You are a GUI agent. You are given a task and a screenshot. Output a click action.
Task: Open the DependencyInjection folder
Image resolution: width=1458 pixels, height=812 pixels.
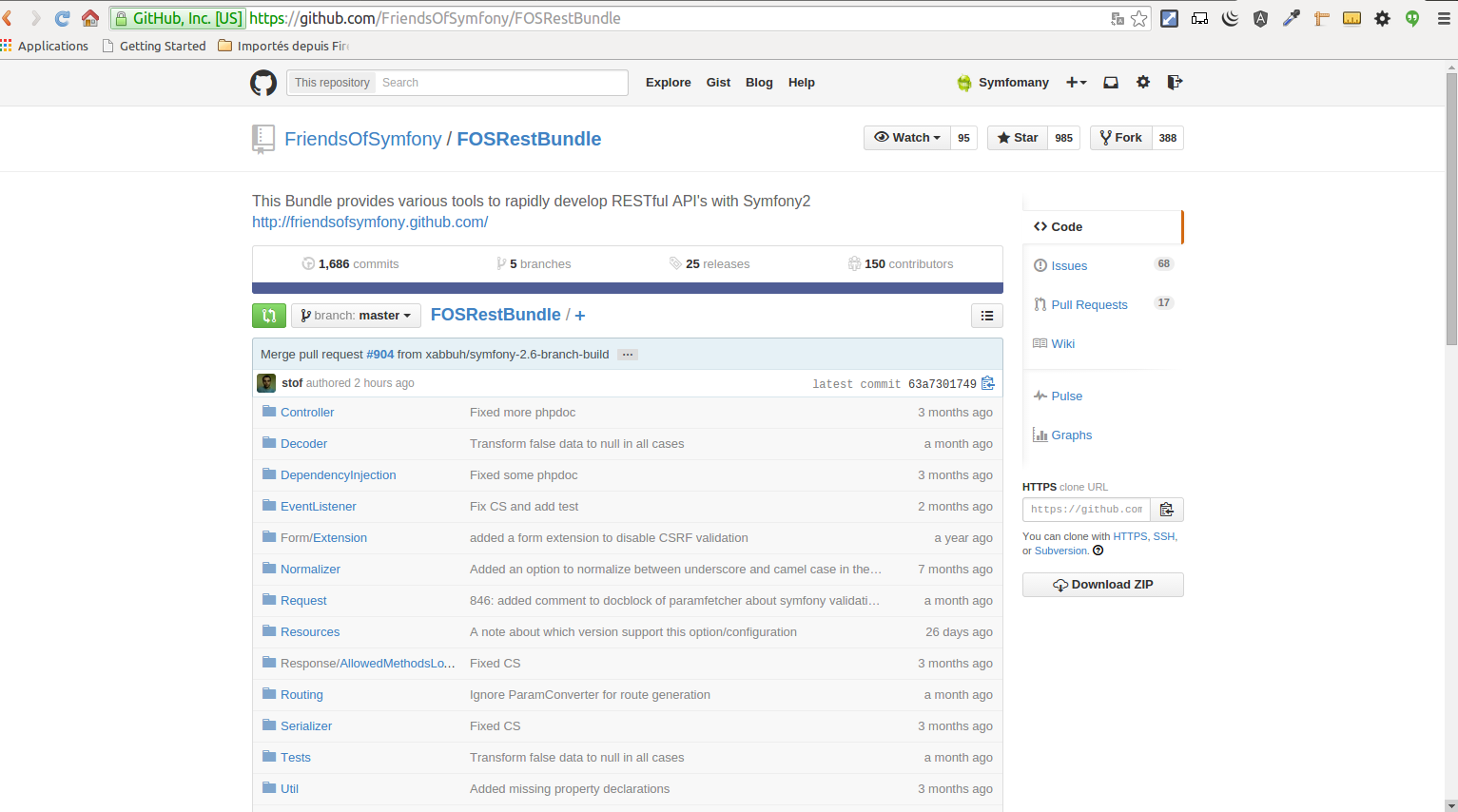pos(338,475)
